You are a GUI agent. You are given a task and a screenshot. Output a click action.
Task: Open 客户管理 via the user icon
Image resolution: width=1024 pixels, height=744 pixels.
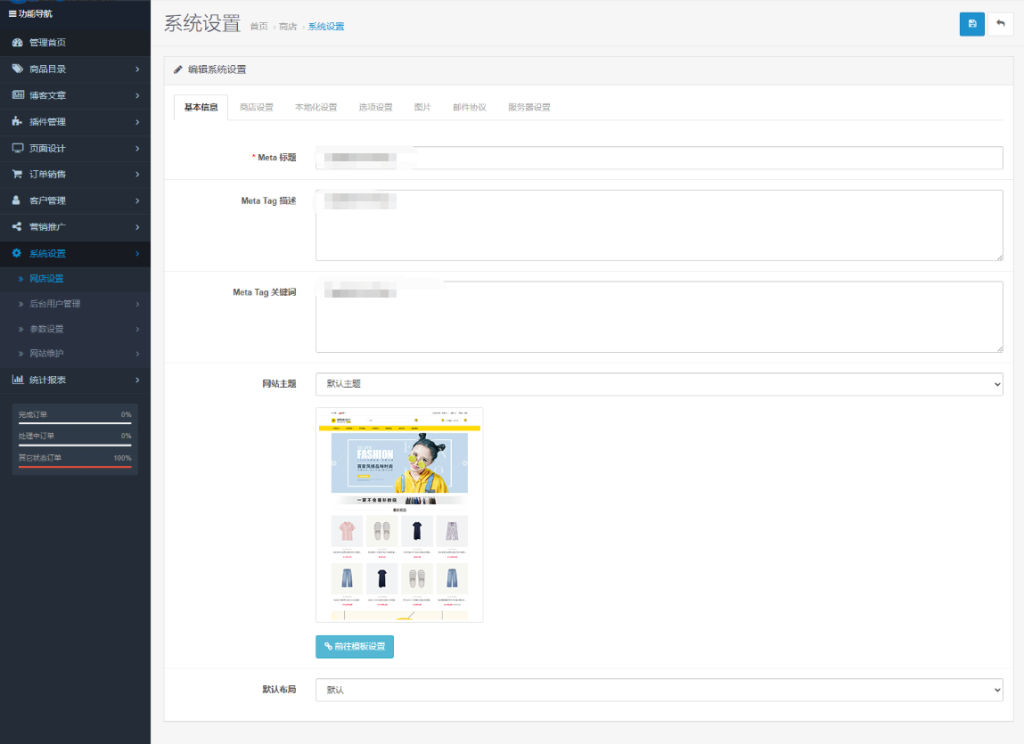click(18, 200)
